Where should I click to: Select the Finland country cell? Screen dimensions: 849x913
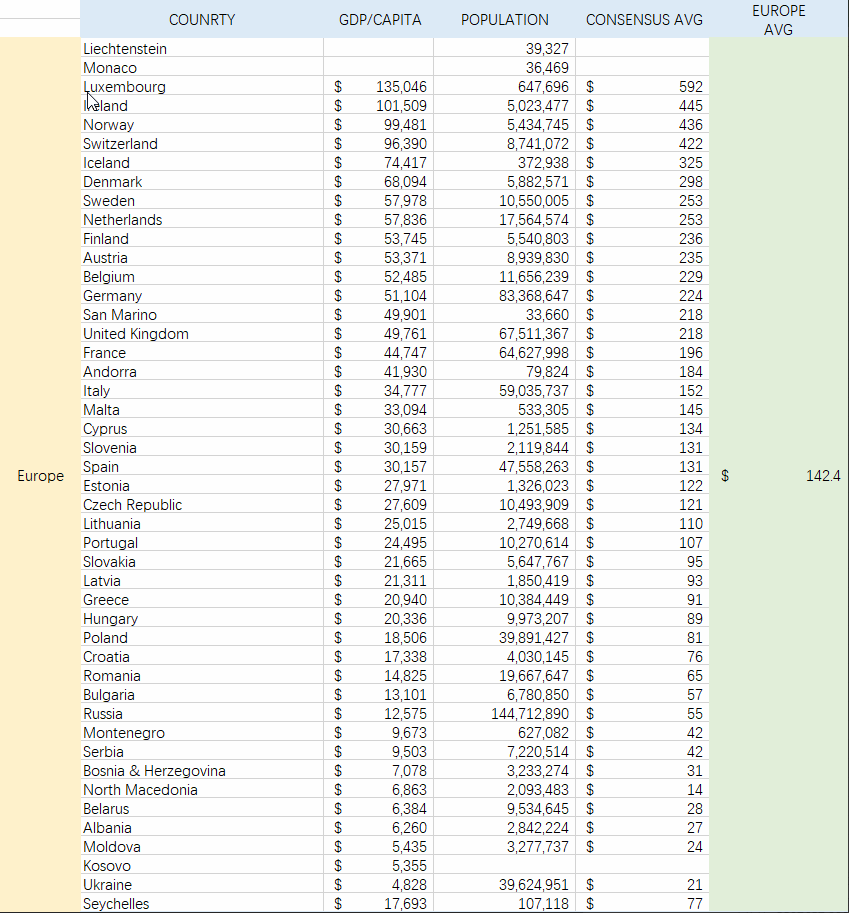pos(201,239)
